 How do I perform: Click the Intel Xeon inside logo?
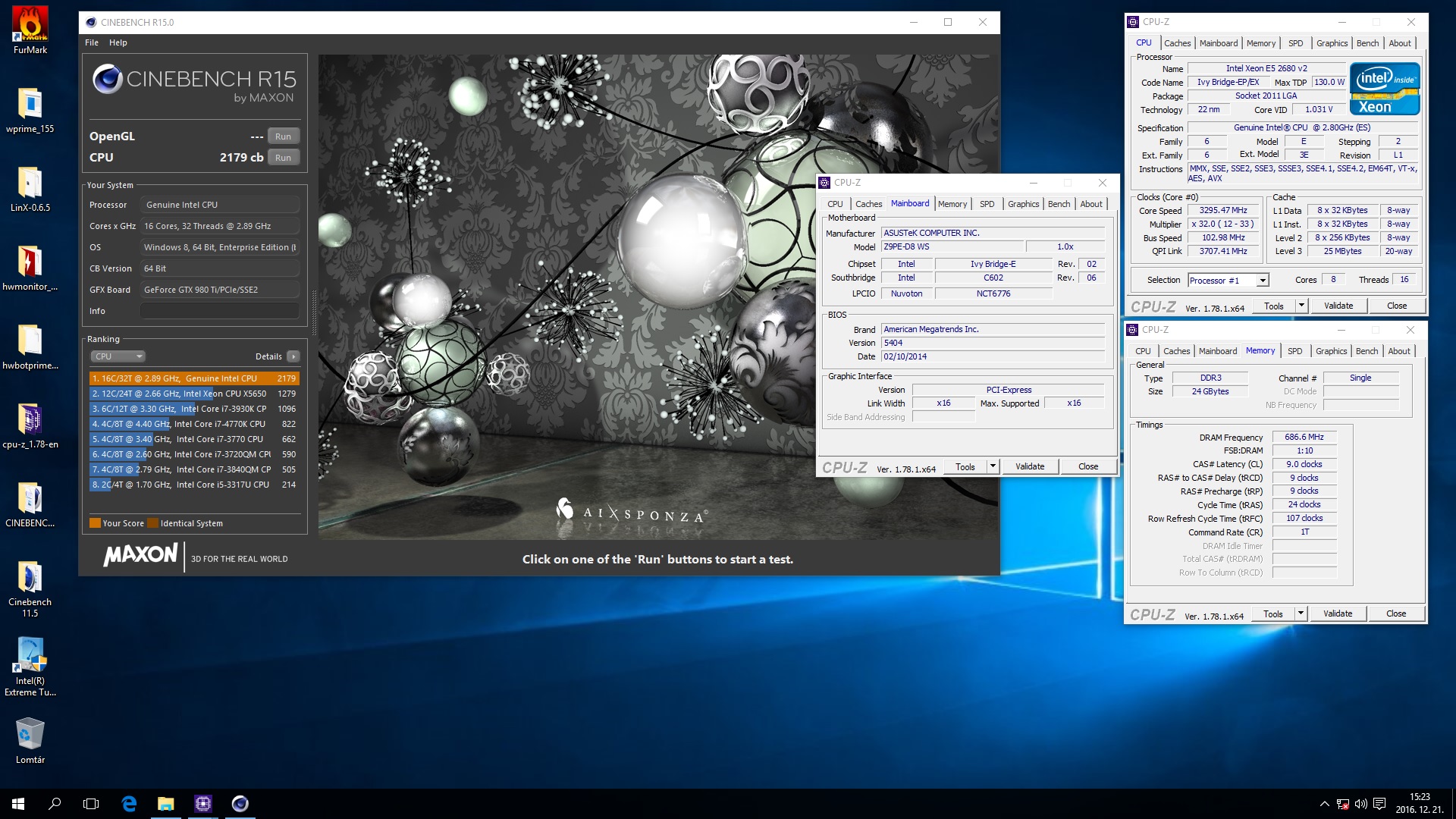pyautogui.click(x=1384, y=89)
